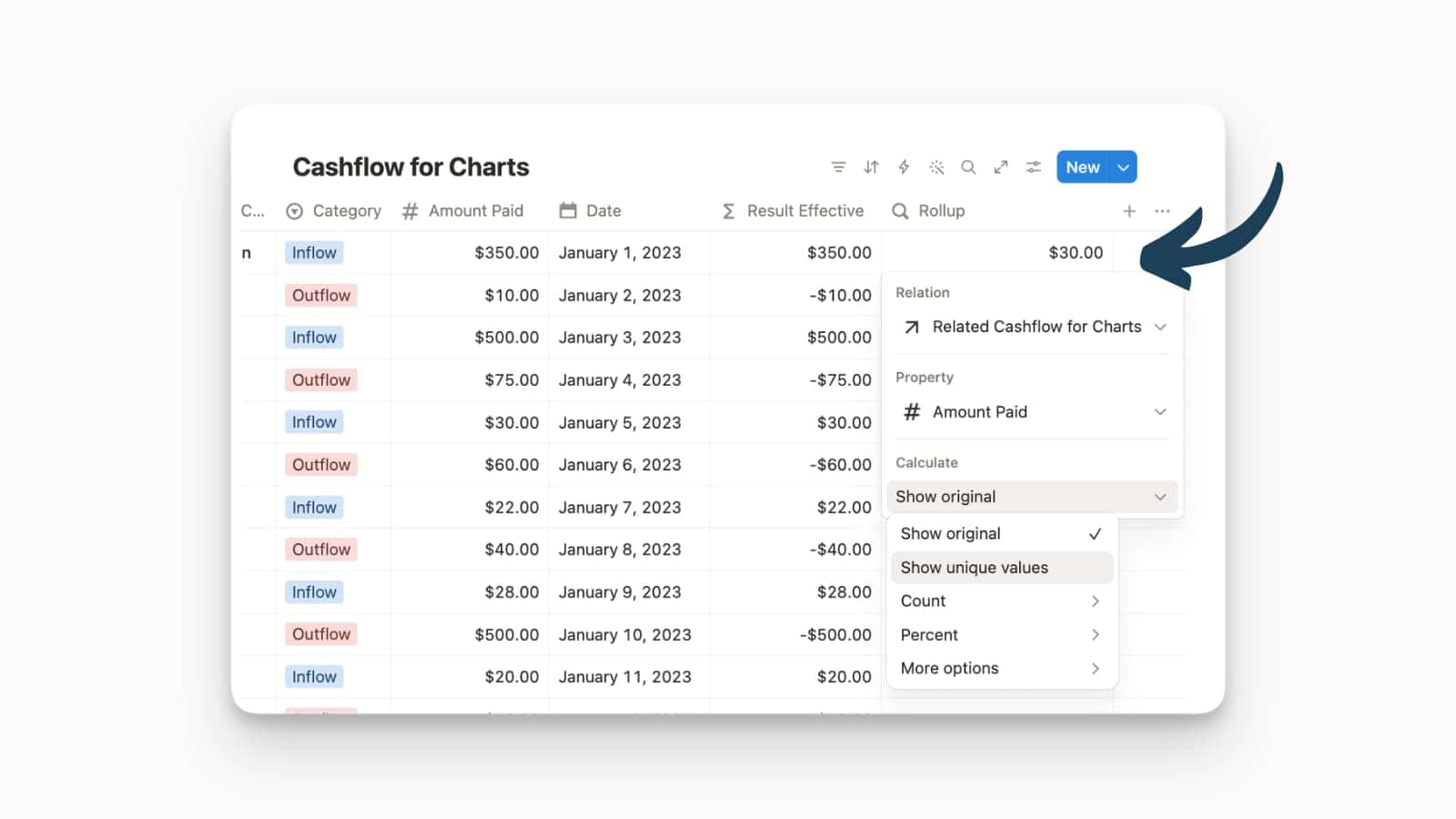The image size is (1456, 819).
Task: Click the Inflow tag for January 3
Action: coord(314,338)
